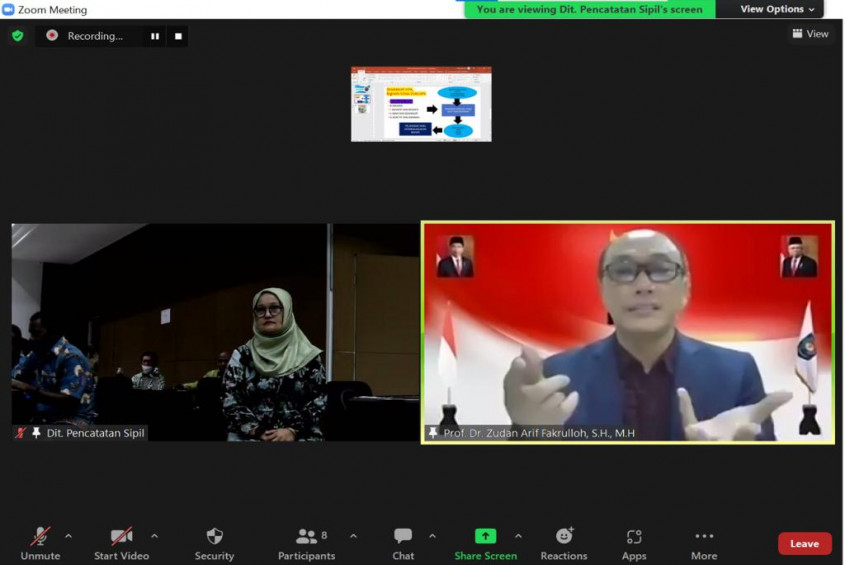
Task: Click the More options ellipsis
Action: coord(704,543)
